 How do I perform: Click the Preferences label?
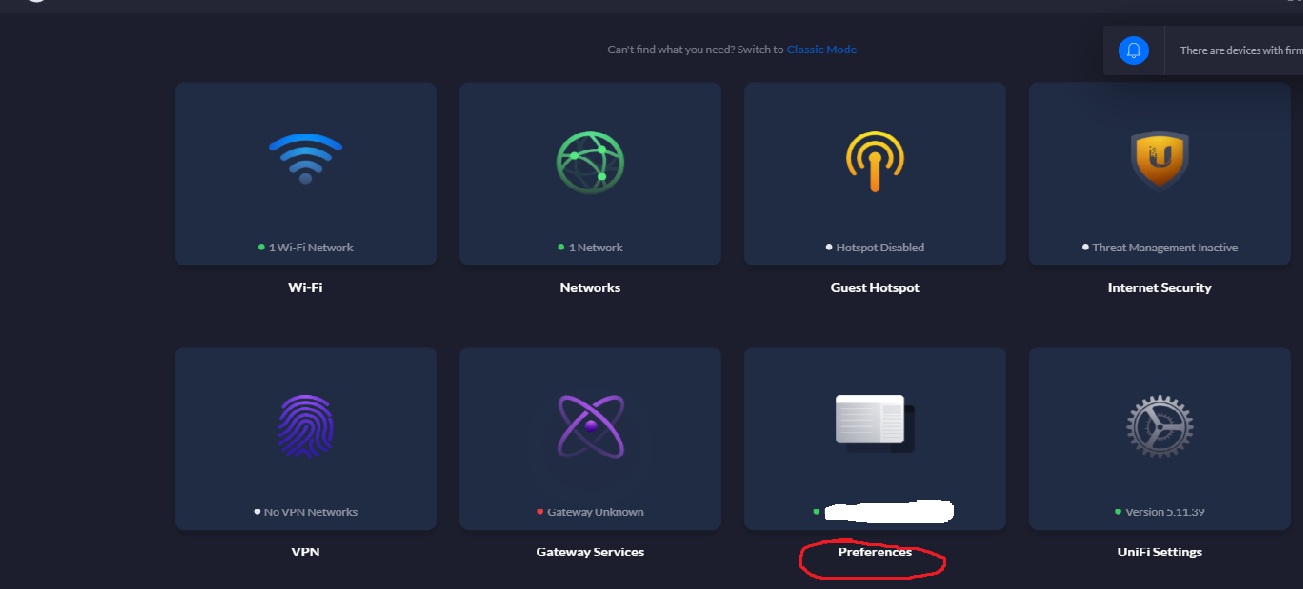pos(875,552)
